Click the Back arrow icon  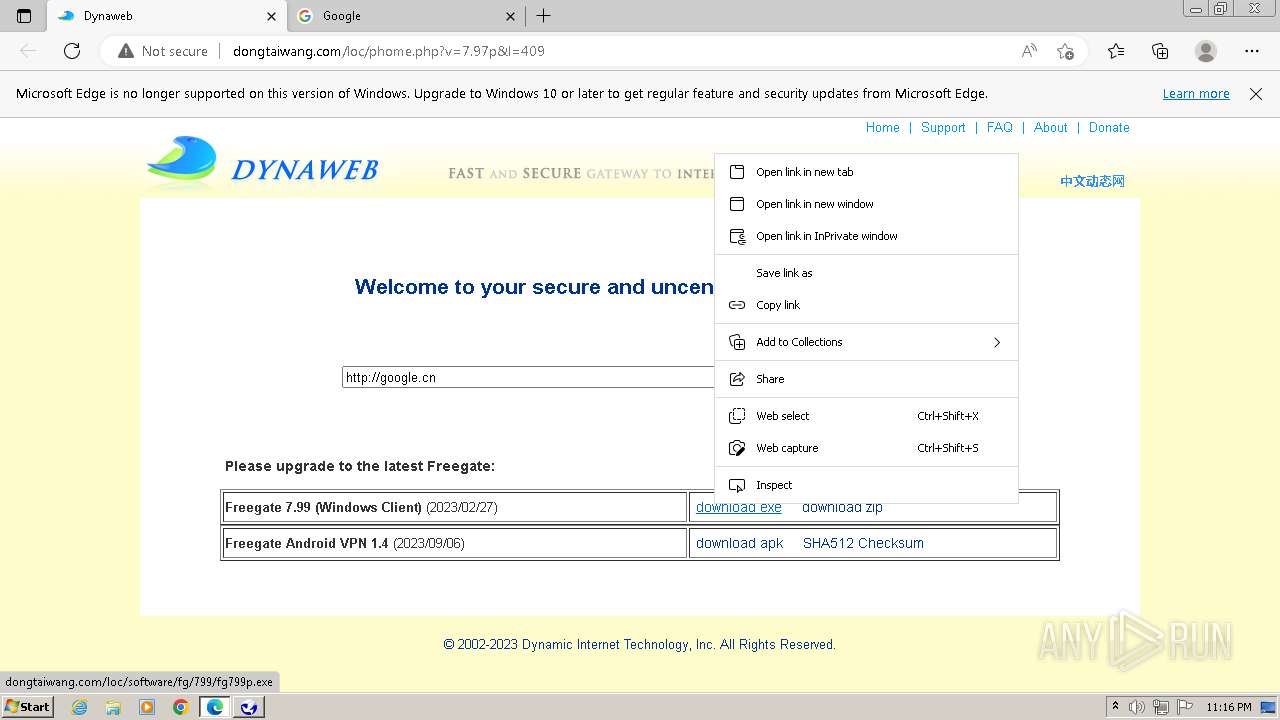(x=28, y=51)
